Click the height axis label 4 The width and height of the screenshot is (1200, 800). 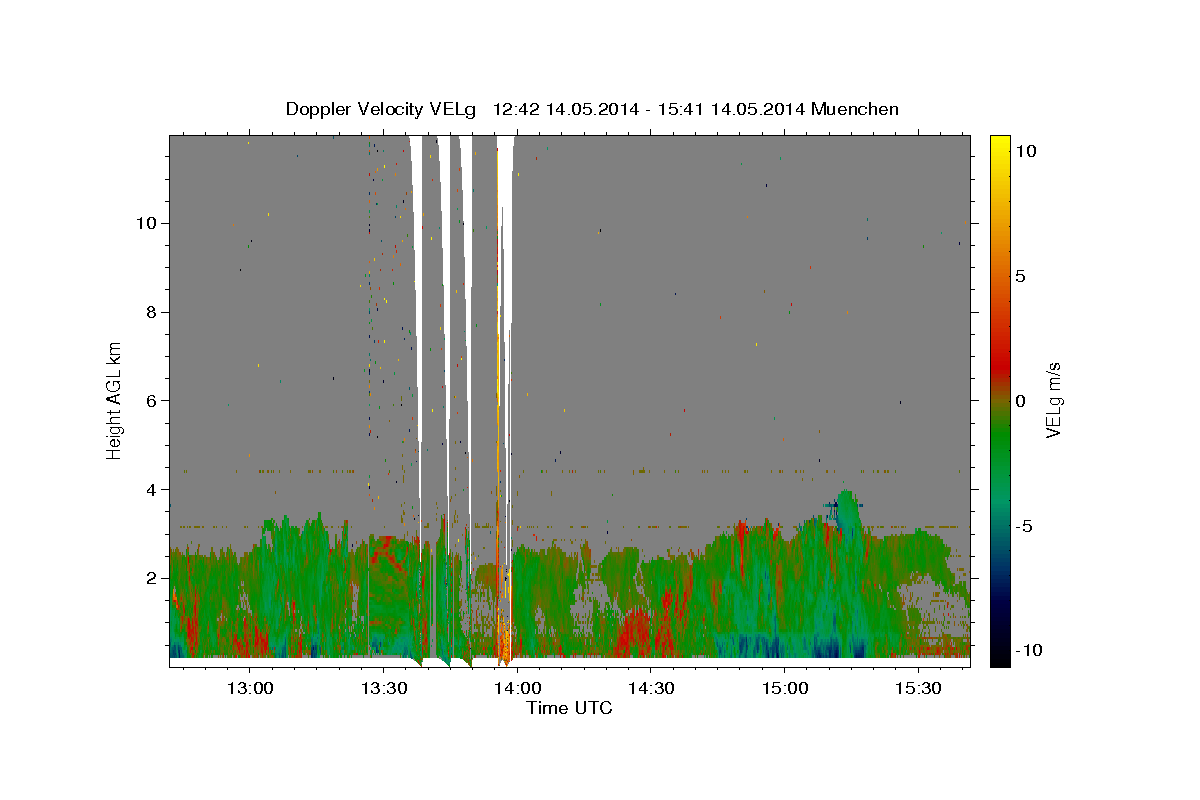tap(149, 489)
